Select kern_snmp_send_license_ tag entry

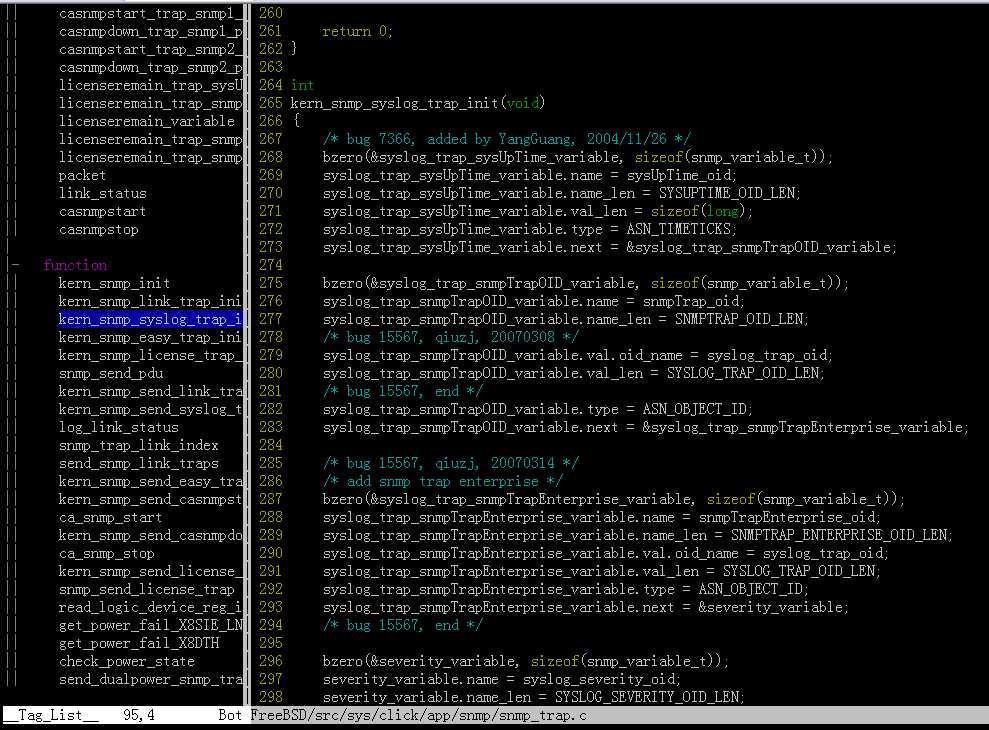[150, 571]
